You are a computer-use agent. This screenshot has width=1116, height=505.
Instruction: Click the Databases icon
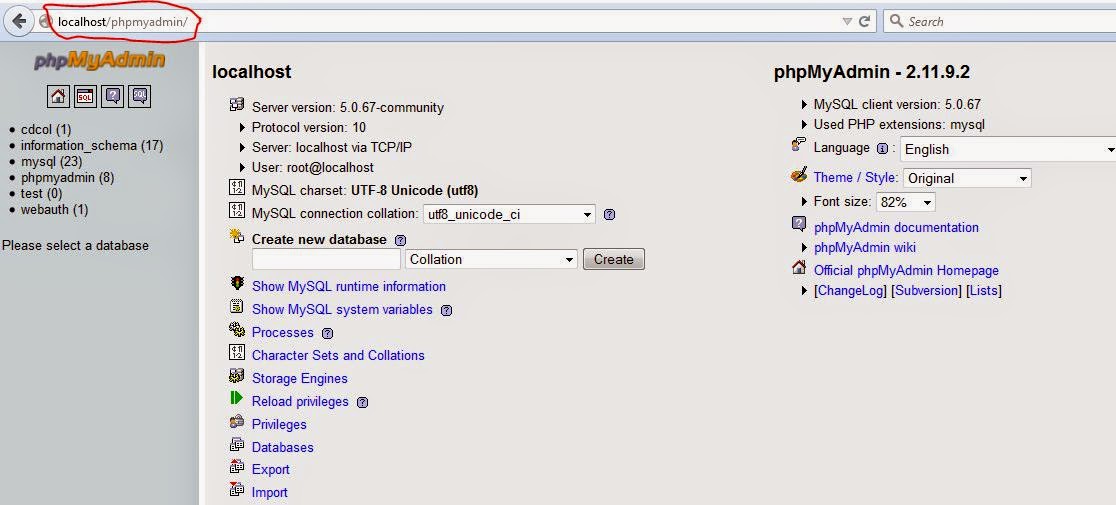coord(237,444)
